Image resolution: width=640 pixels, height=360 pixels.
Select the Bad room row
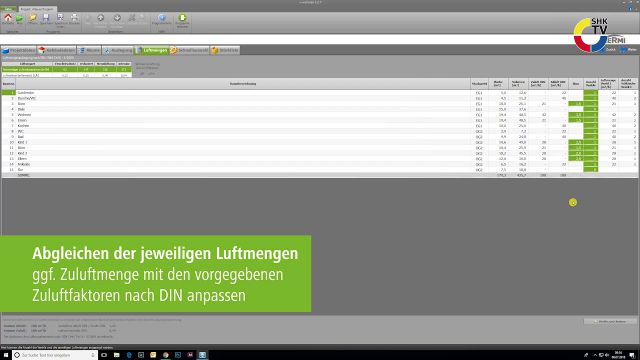tap(319, 137)
